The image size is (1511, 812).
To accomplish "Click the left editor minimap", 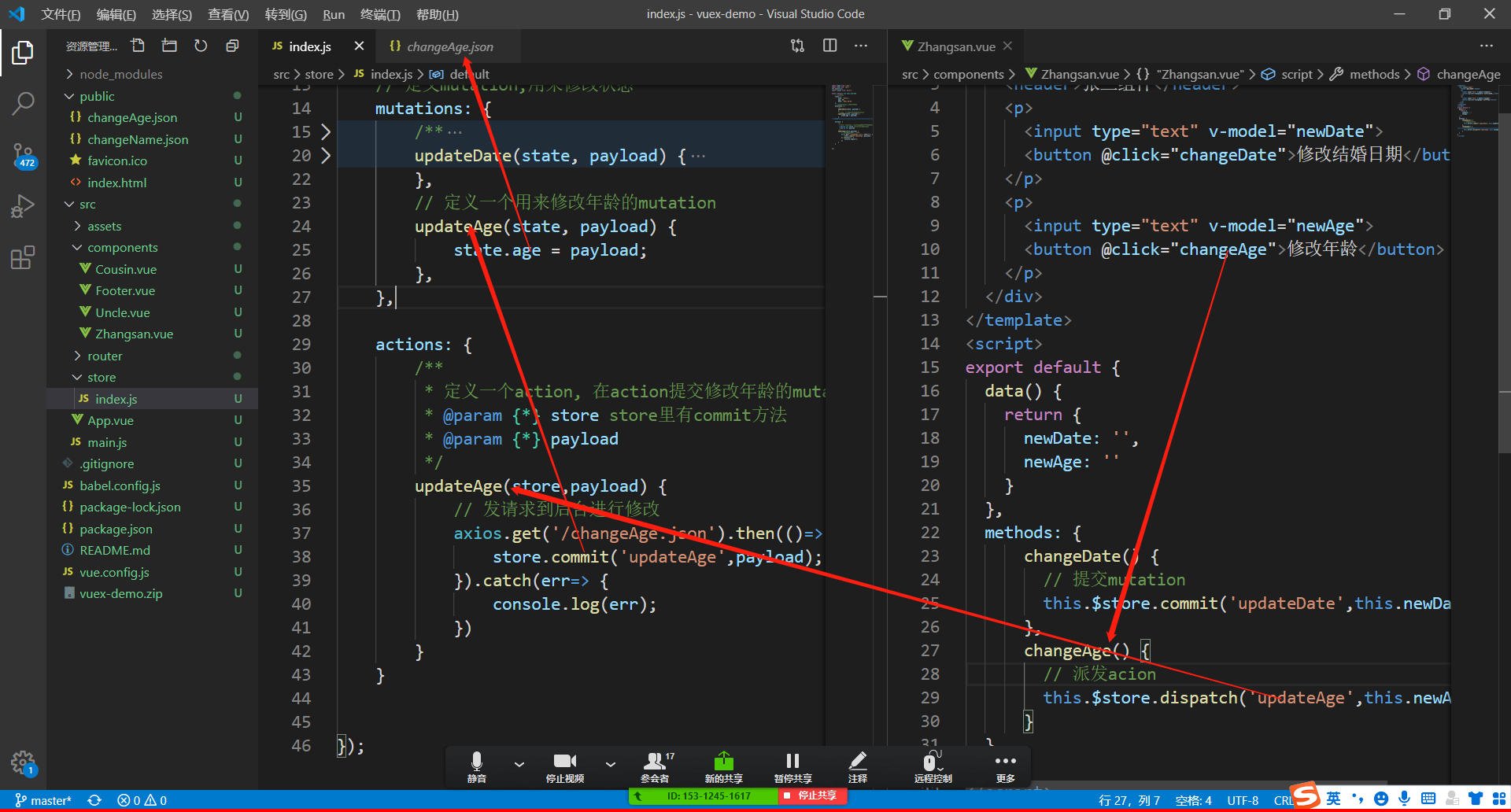I will [x=852, y=118].
